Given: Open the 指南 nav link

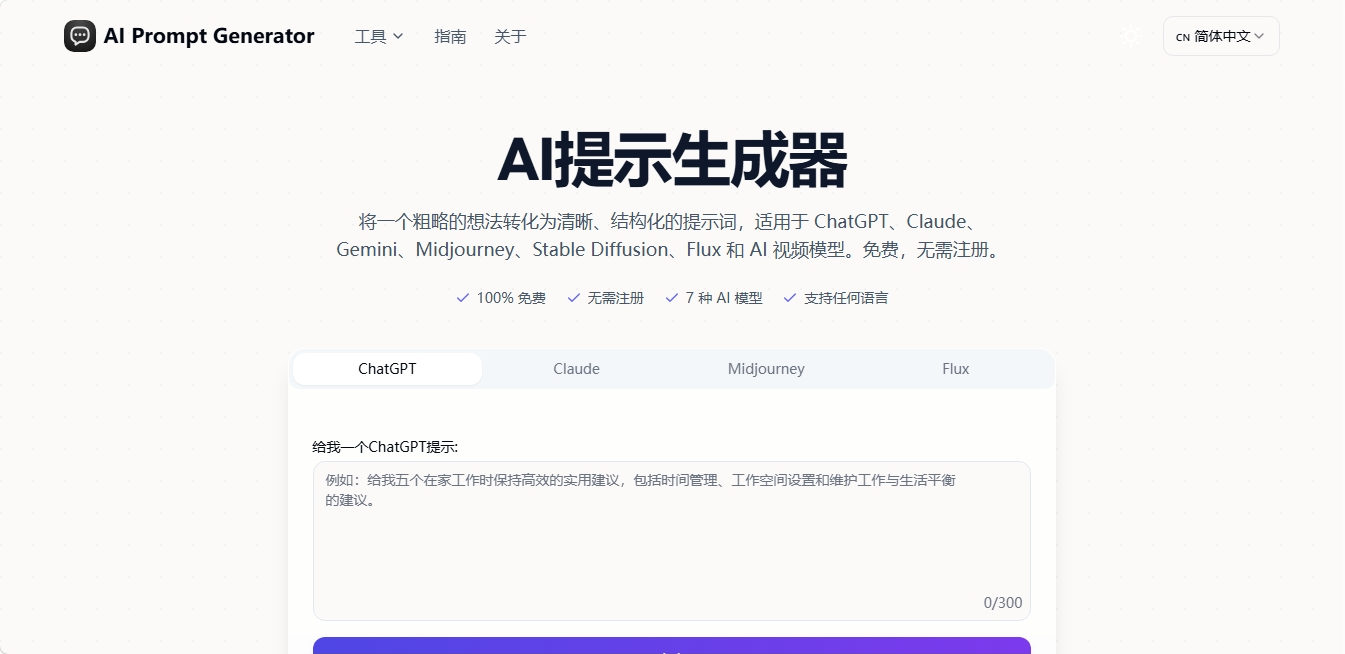Looking at the screenshot, I should click(450, 36).
